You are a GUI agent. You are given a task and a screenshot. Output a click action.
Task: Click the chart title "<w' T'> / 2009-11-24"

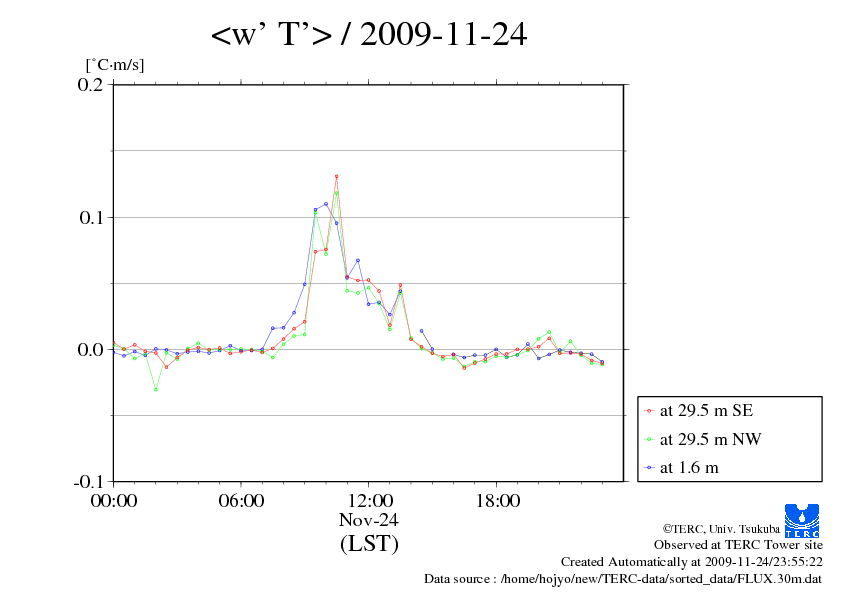click(369, 34)
